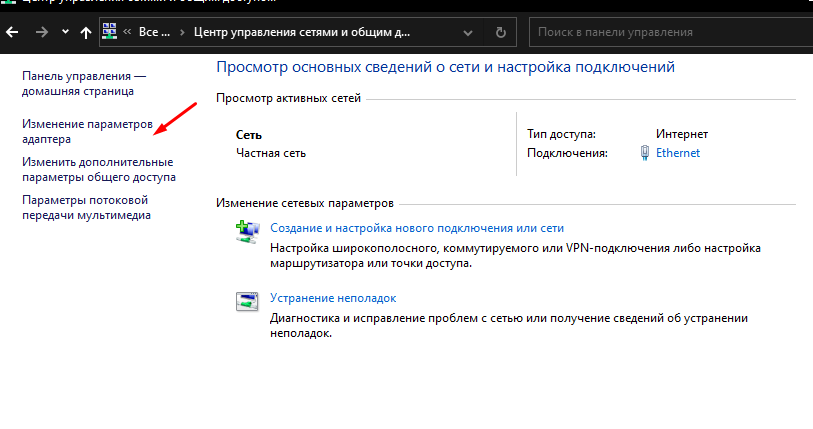The height and width of the screenshot is (429, 813).
Task: Open the recent locations dropdown chevron
Action: click(65, 32)
